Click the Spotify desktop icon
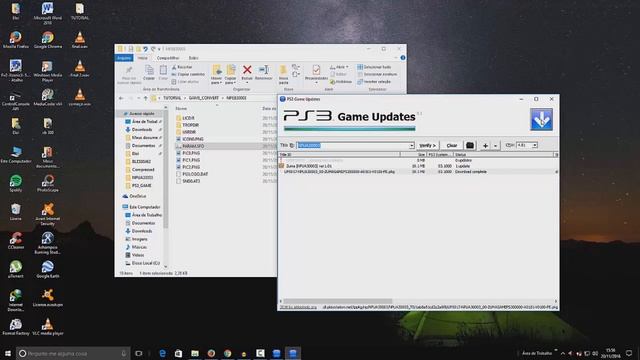 16,183
